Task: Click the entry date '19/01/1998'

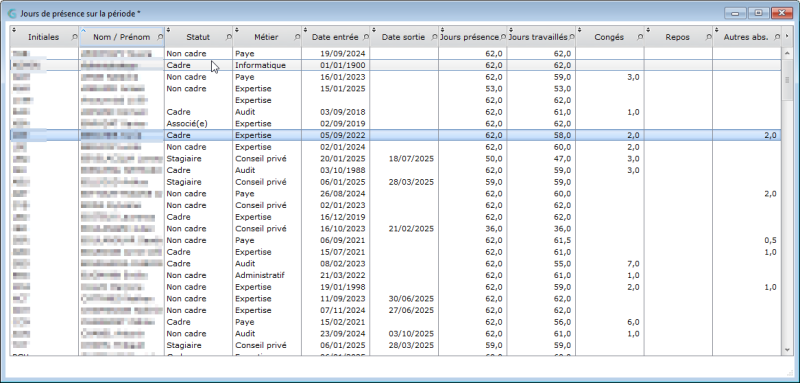Action: (x=344, y=287)
